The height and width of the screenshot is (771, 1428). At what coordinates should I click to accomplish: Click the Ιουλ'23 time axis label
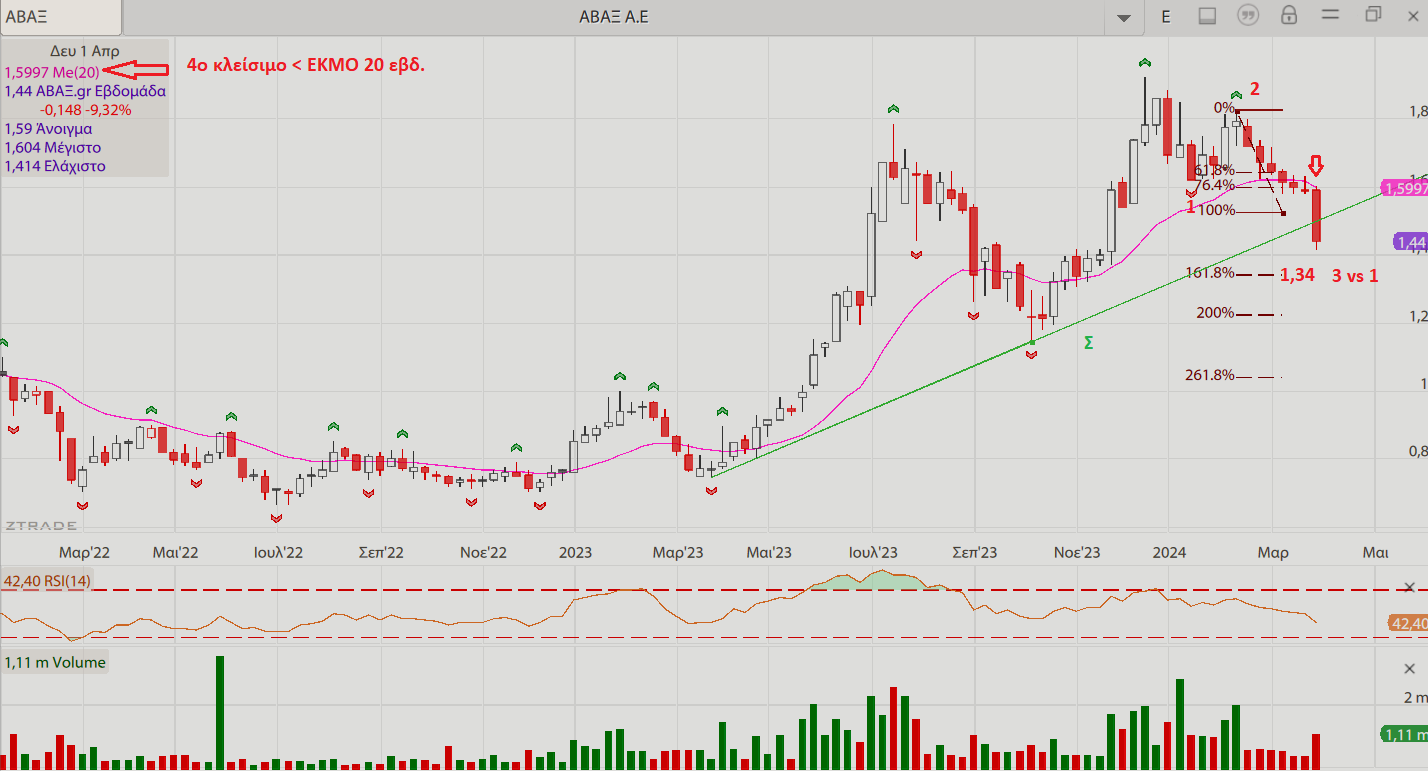tap(873, 552)
